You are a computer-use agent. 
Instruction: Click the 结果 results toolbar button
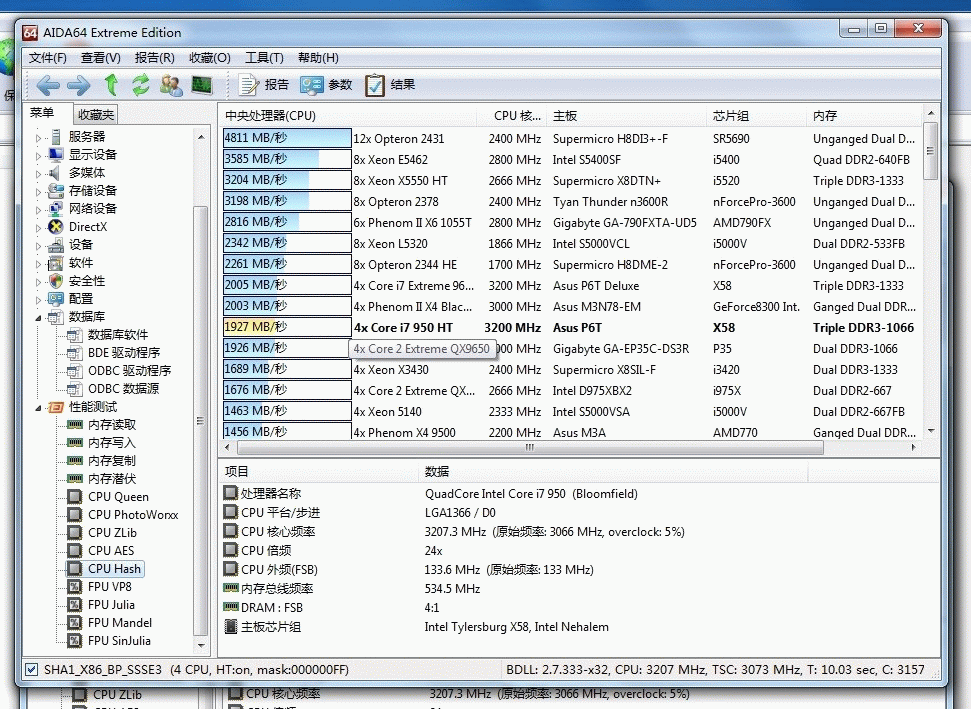[390, 86]
